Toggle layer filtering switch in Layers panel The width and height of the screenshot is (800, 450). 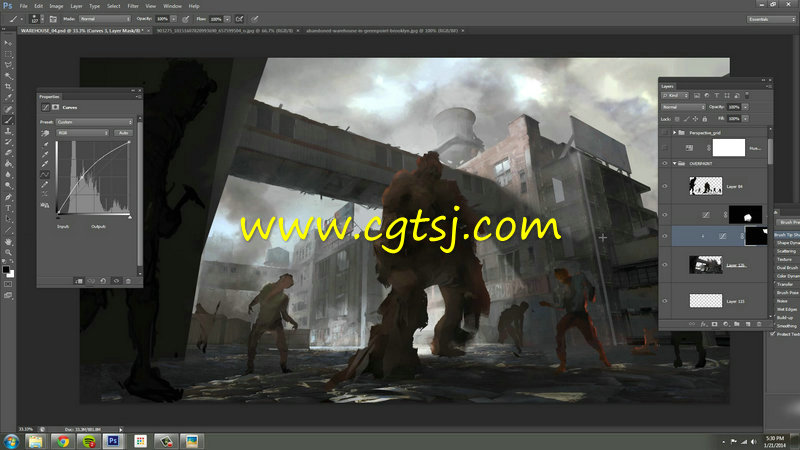click(x=747, y=95)
